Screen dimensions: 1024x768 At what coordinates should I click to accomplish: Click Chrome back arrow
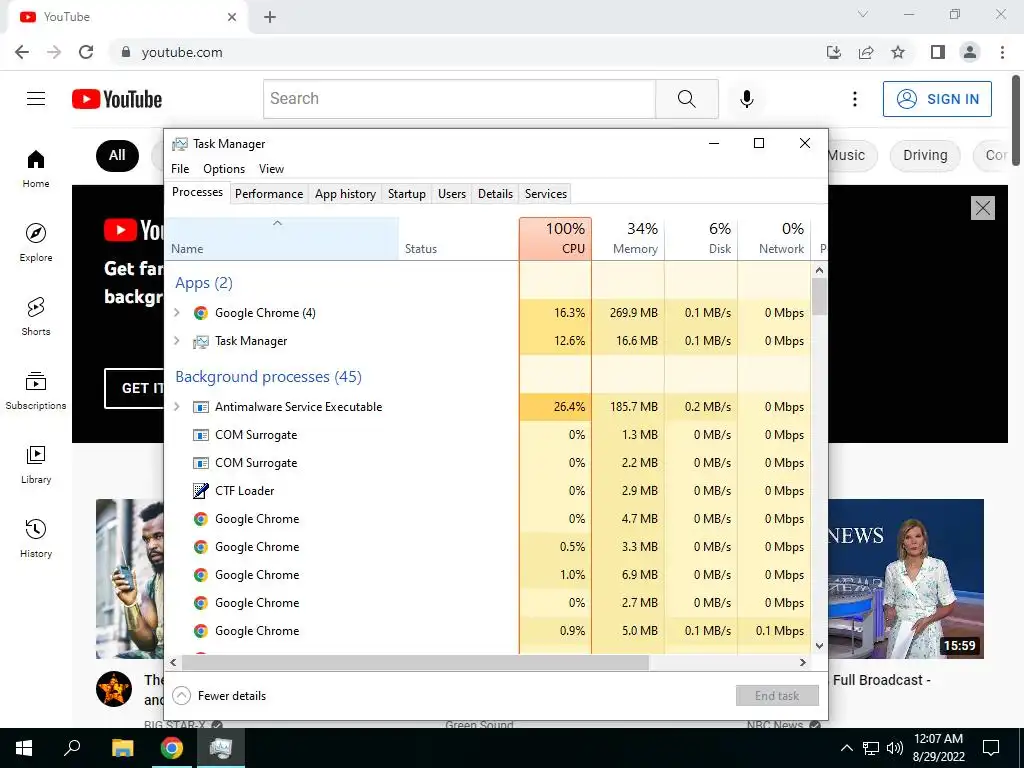tap(22, 52)
